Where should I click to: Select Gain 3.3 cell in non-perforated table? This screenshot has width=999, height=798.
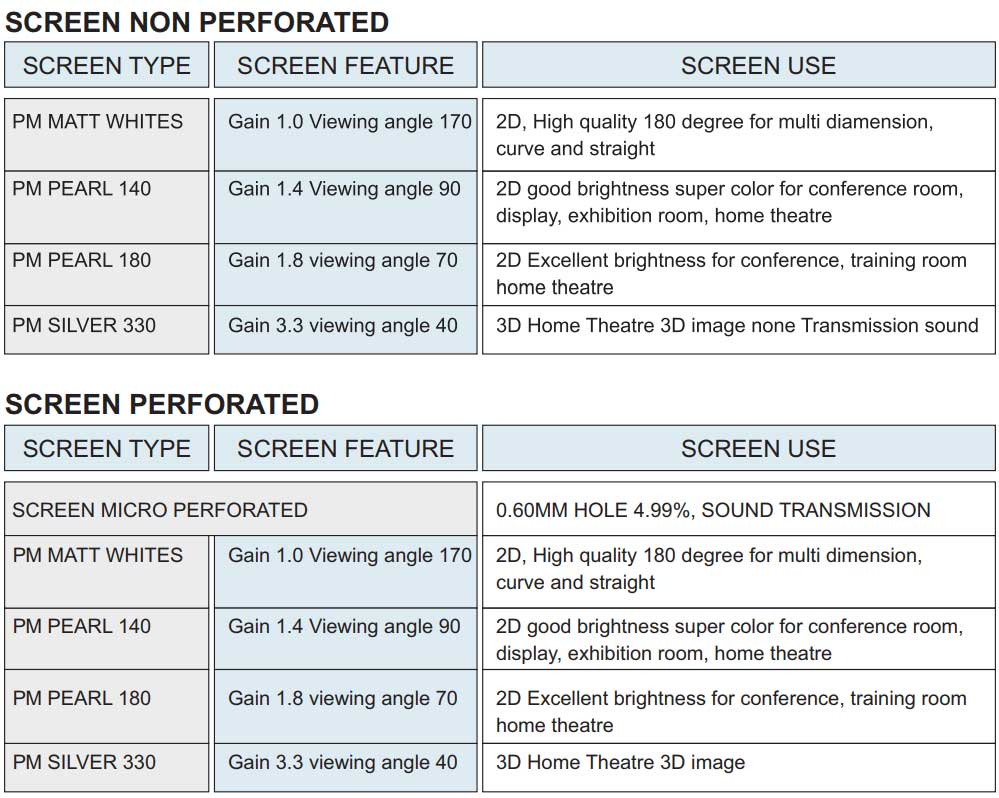[x=343, y=325]
